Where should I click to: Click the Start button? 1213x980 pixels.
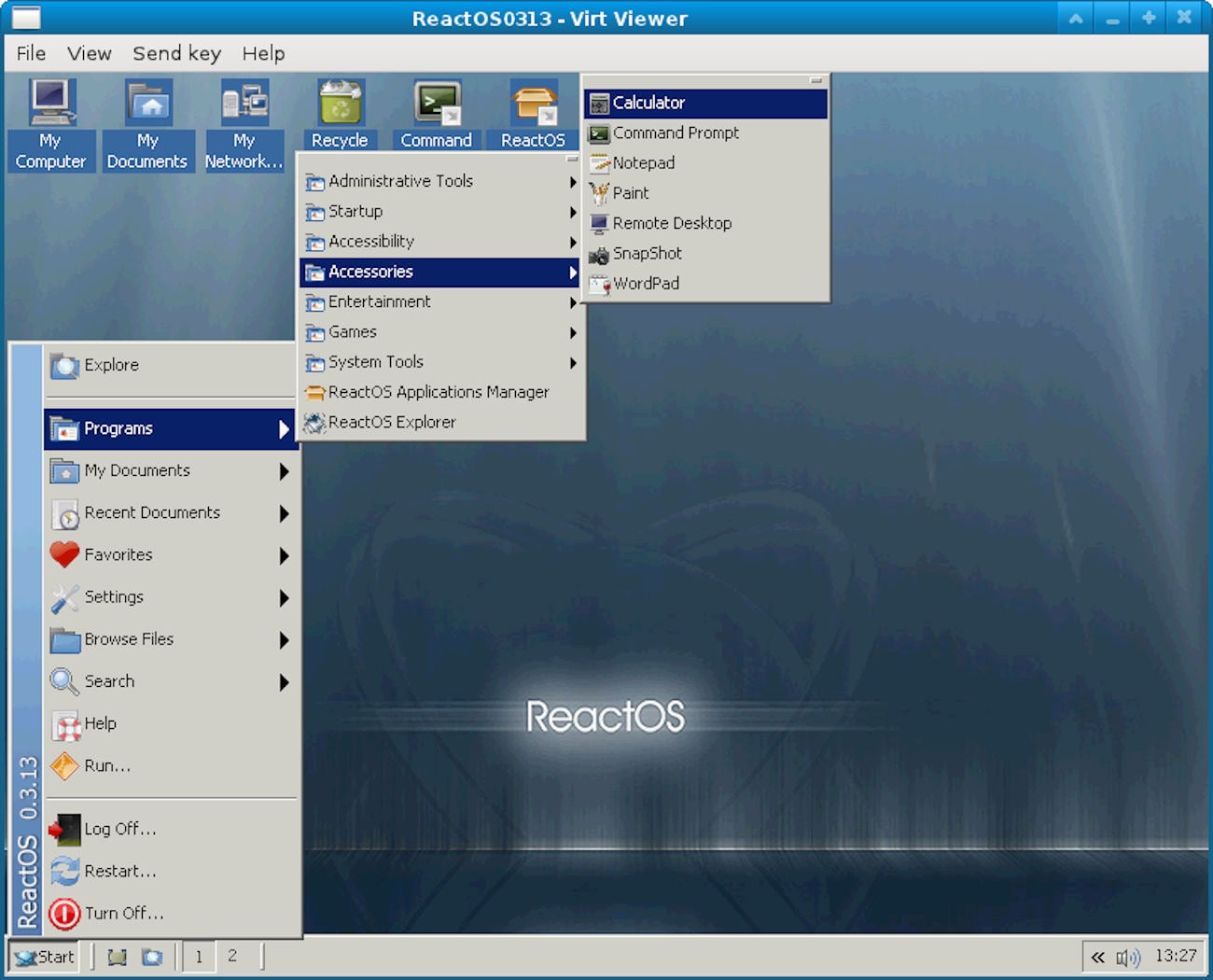click(44, 957)
